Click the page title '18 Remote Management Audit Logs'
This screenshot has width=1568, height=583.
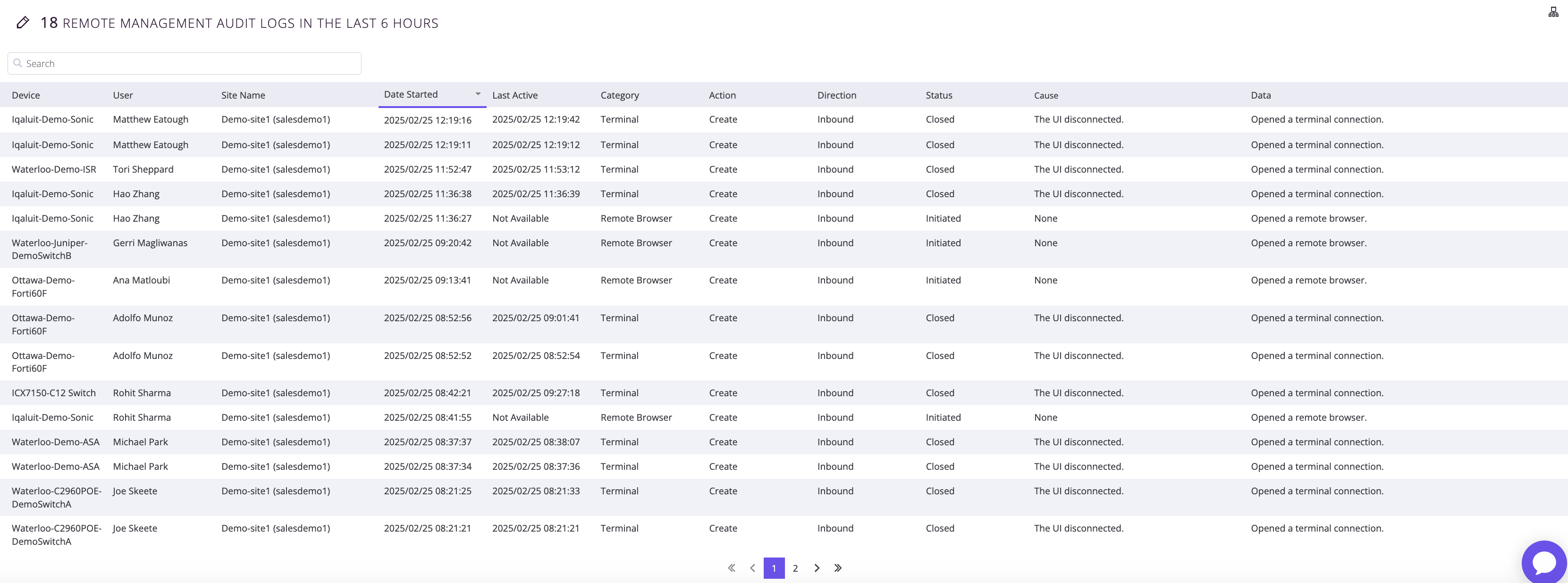click(239, 23)
